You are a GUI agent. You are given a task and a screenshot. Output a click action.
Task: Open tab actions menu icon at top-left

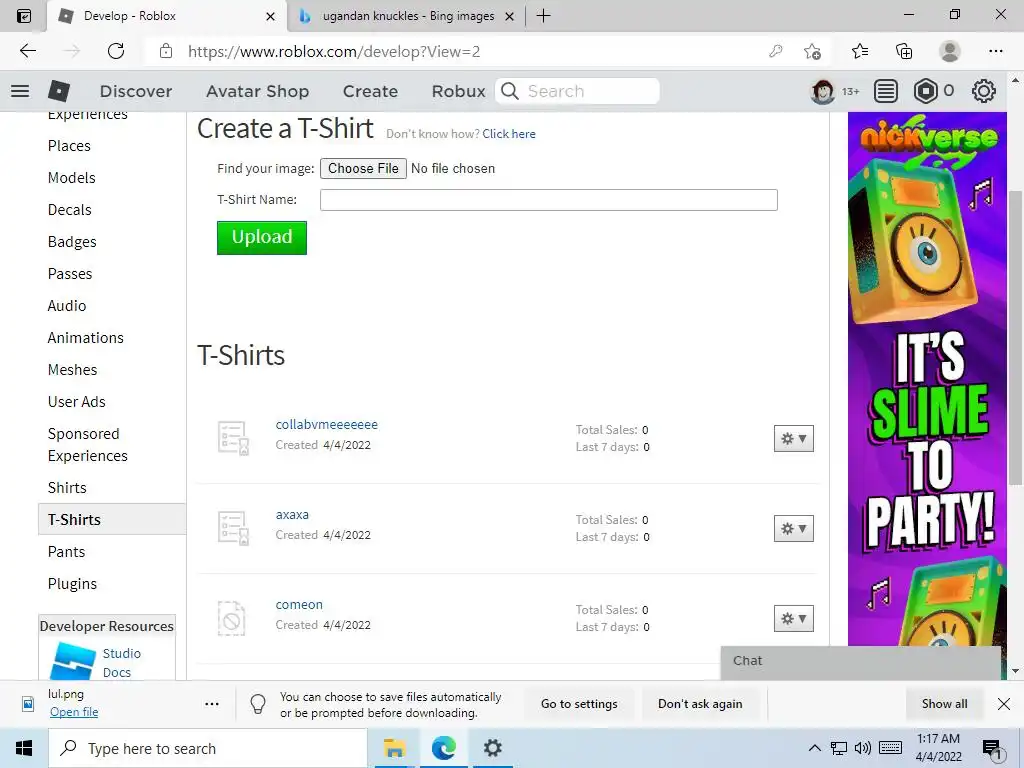point(24,16)
